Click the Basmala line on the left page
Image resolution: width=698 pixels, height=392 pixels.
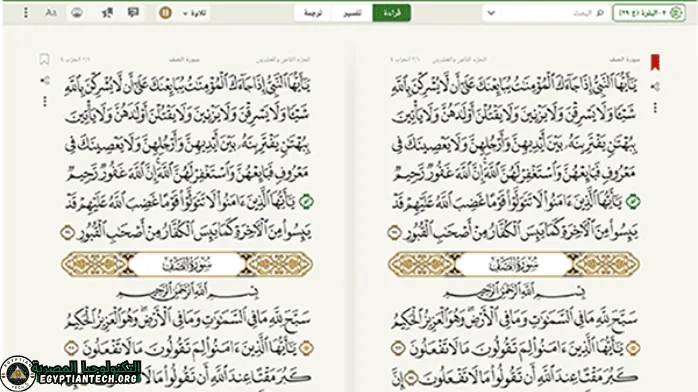187,292
